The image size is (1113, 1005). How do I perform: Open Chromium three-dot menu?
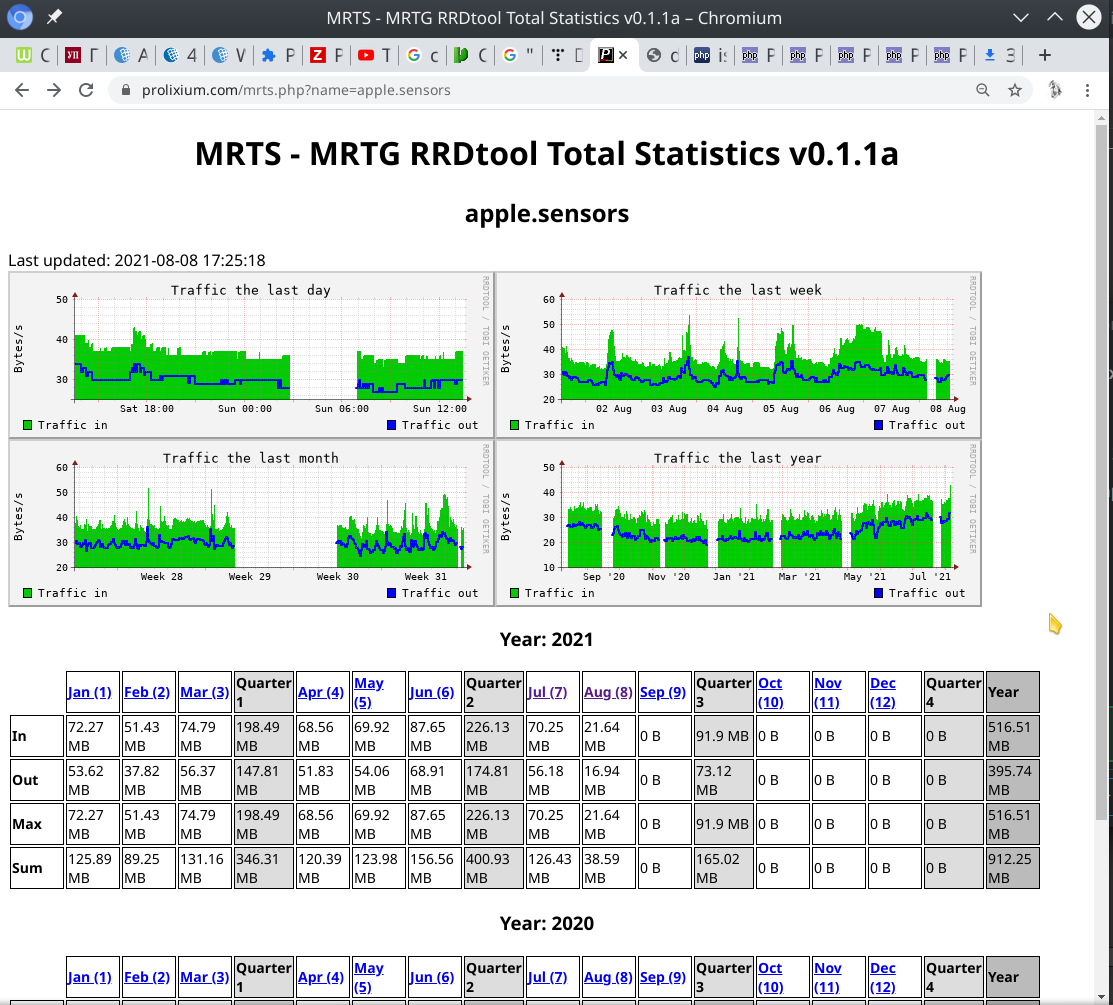[1087, 90]
